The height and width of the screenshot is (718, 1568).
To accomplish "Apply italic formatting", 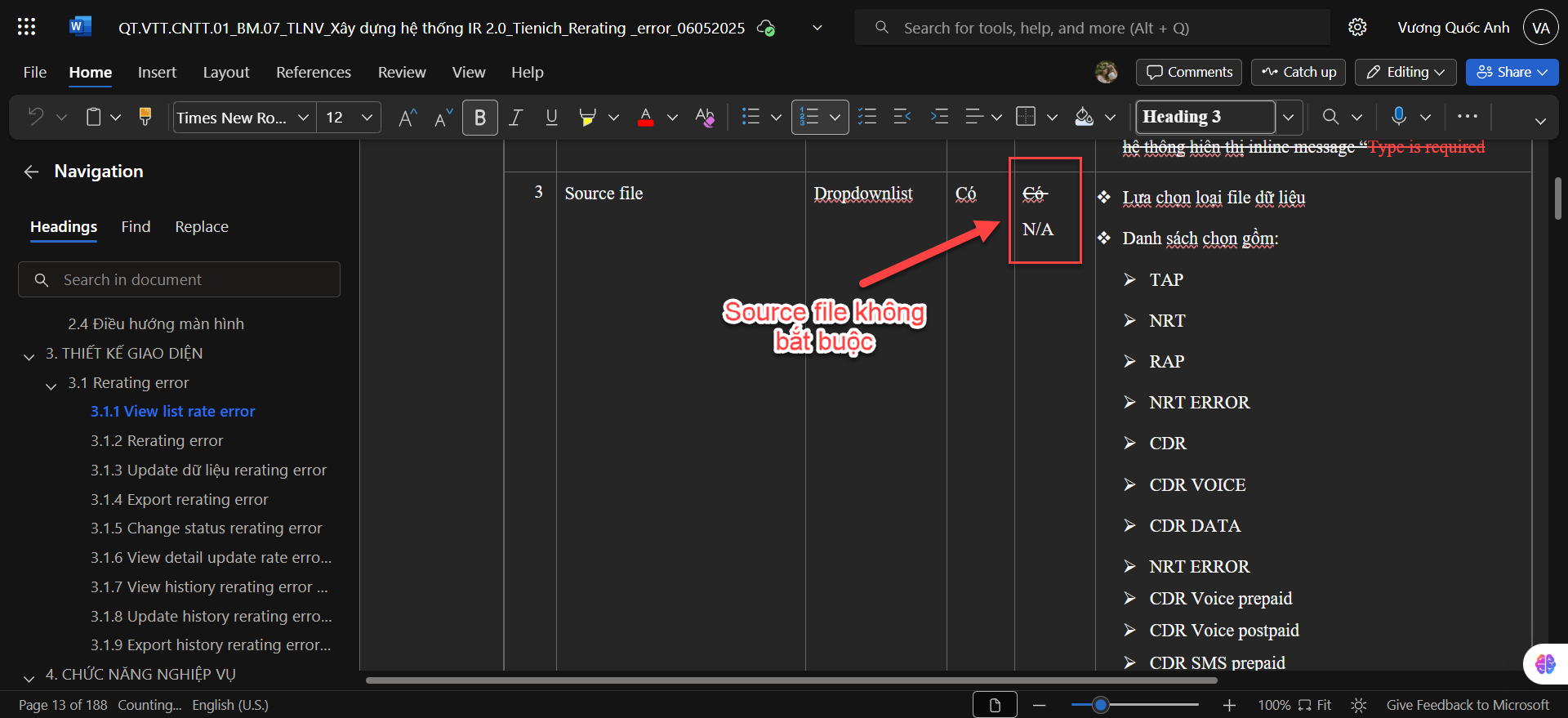I will (516, 118).
